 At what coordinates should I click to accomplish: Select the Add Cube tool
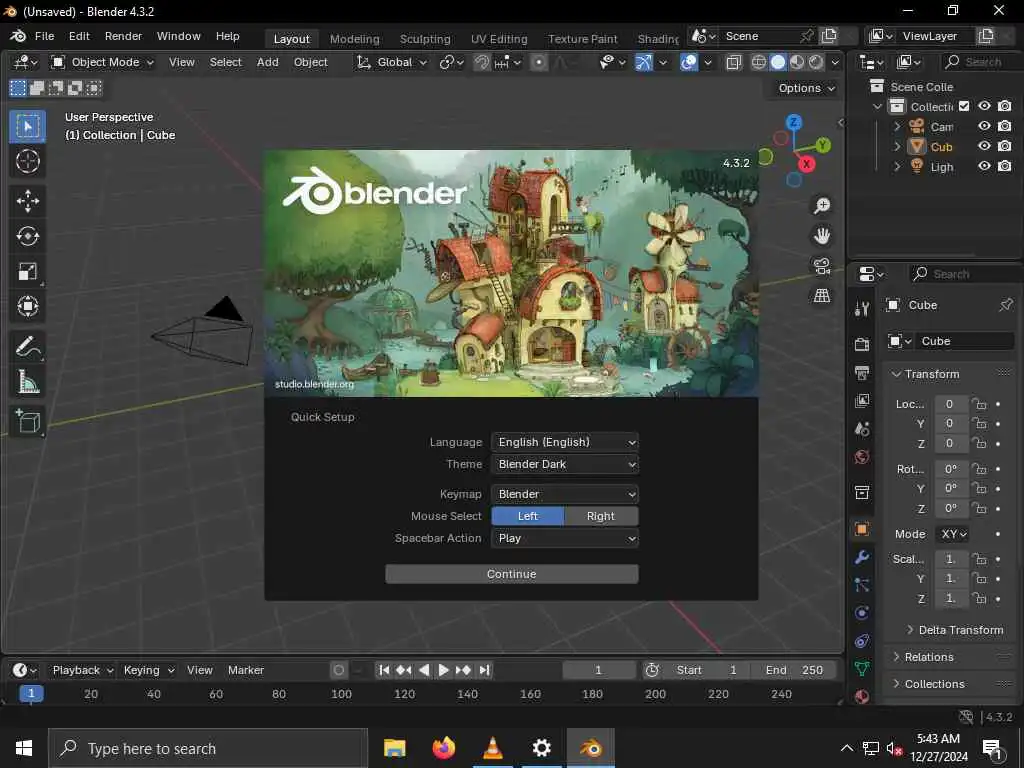click(x=27, y=421)
